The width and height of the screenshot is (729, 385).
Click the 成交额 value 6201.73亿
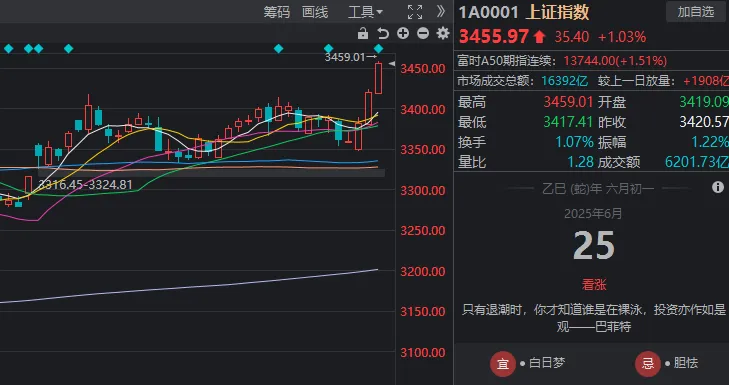click(x=697, y=162)
